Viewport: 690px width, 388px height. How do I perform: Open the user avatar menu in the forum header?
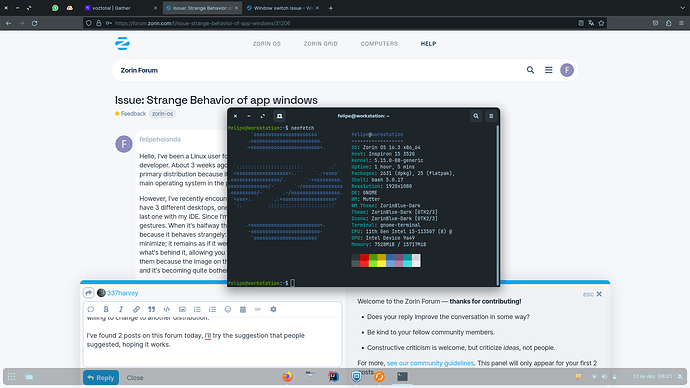567,70
